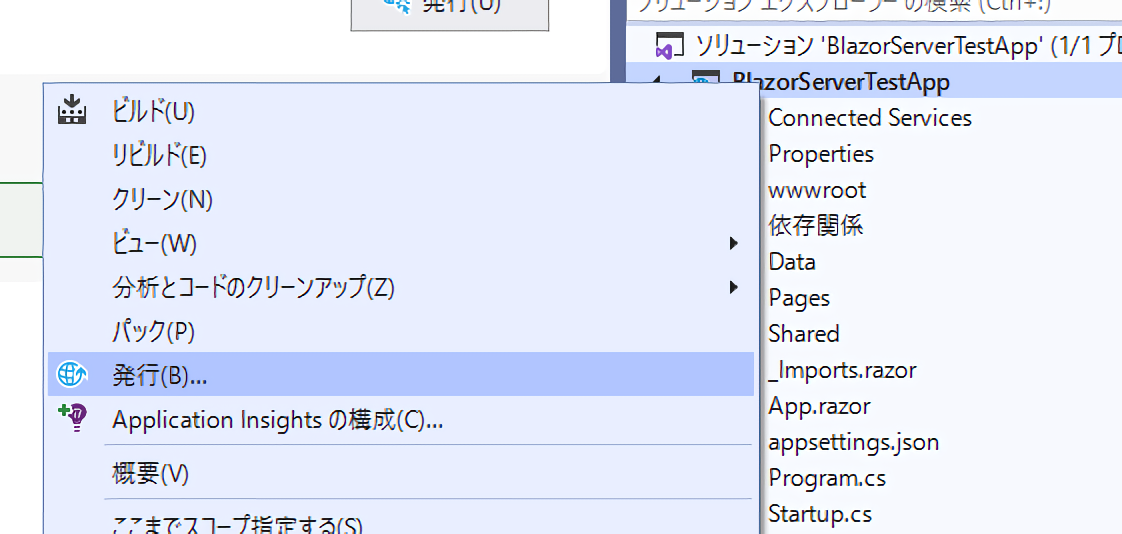Image resolution: width=1122 pixels, height=534 pixels.
Task: Select リビルド(E) from the context menu
Action: pyautogui.click(x=159, y=155)
